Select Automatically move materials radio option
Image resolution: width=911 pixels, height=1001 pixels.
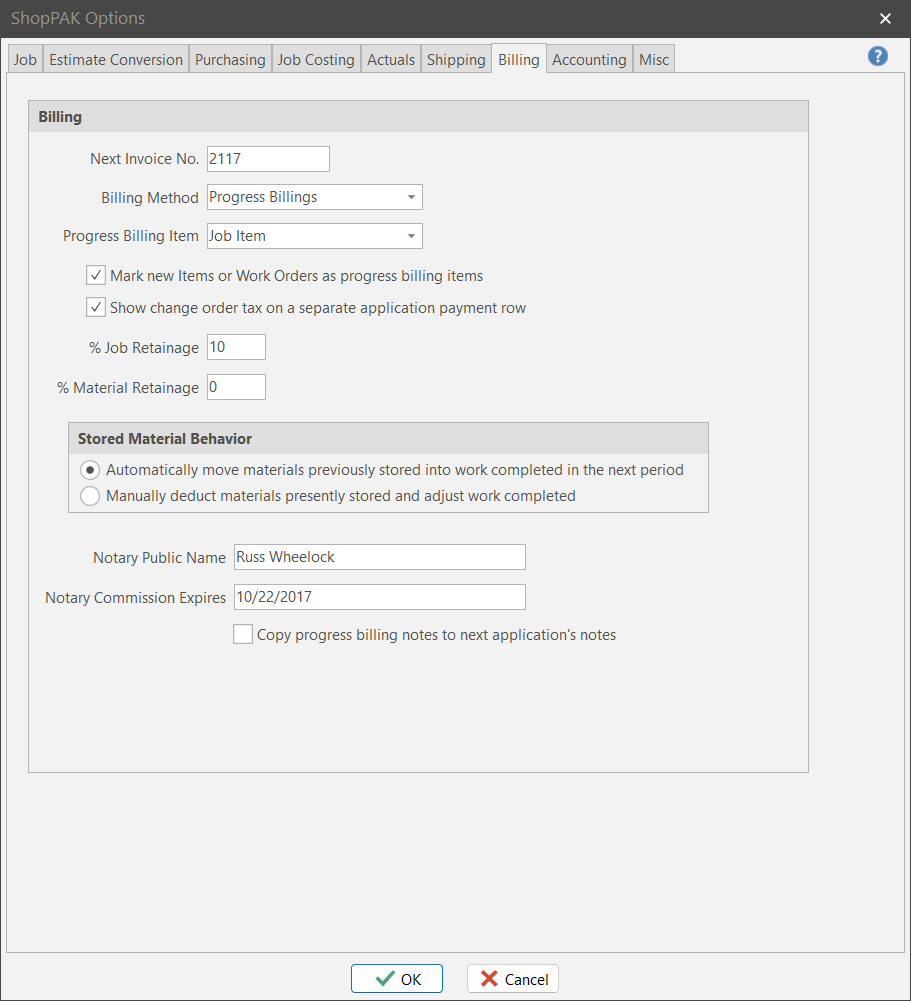point(90,470)
